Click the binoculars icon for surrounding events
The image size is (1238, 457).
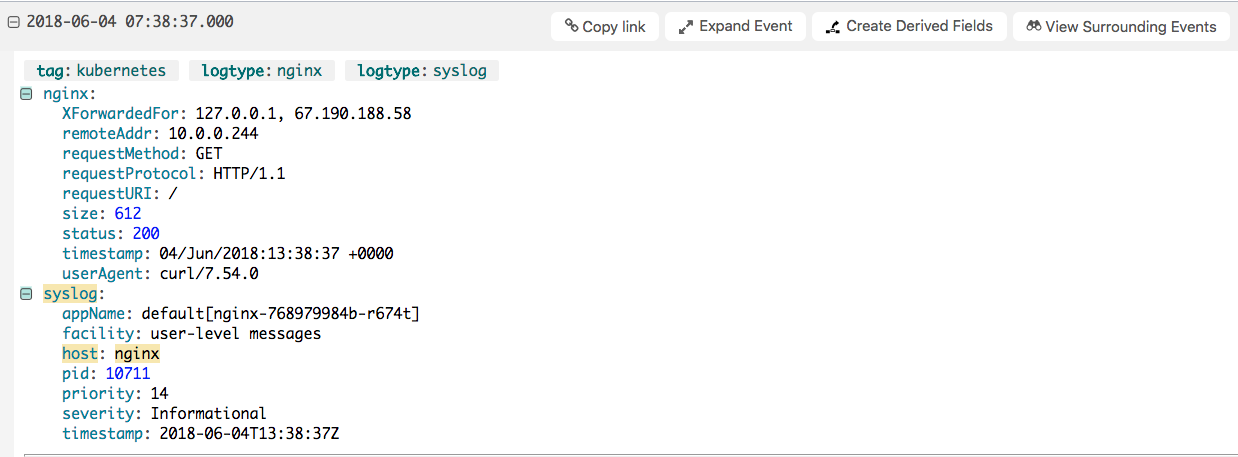pos(1034,27)
